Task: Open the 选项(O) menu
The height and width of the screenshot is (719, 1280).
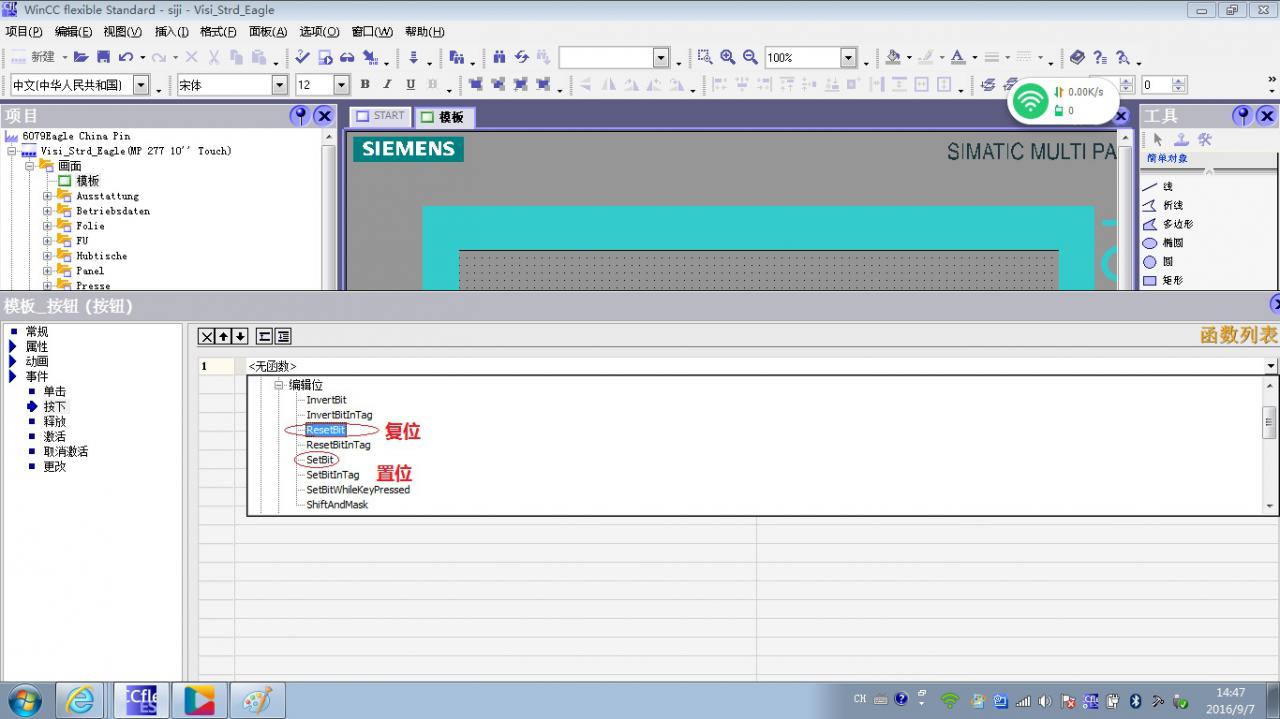Action: [x=319, y=31]
